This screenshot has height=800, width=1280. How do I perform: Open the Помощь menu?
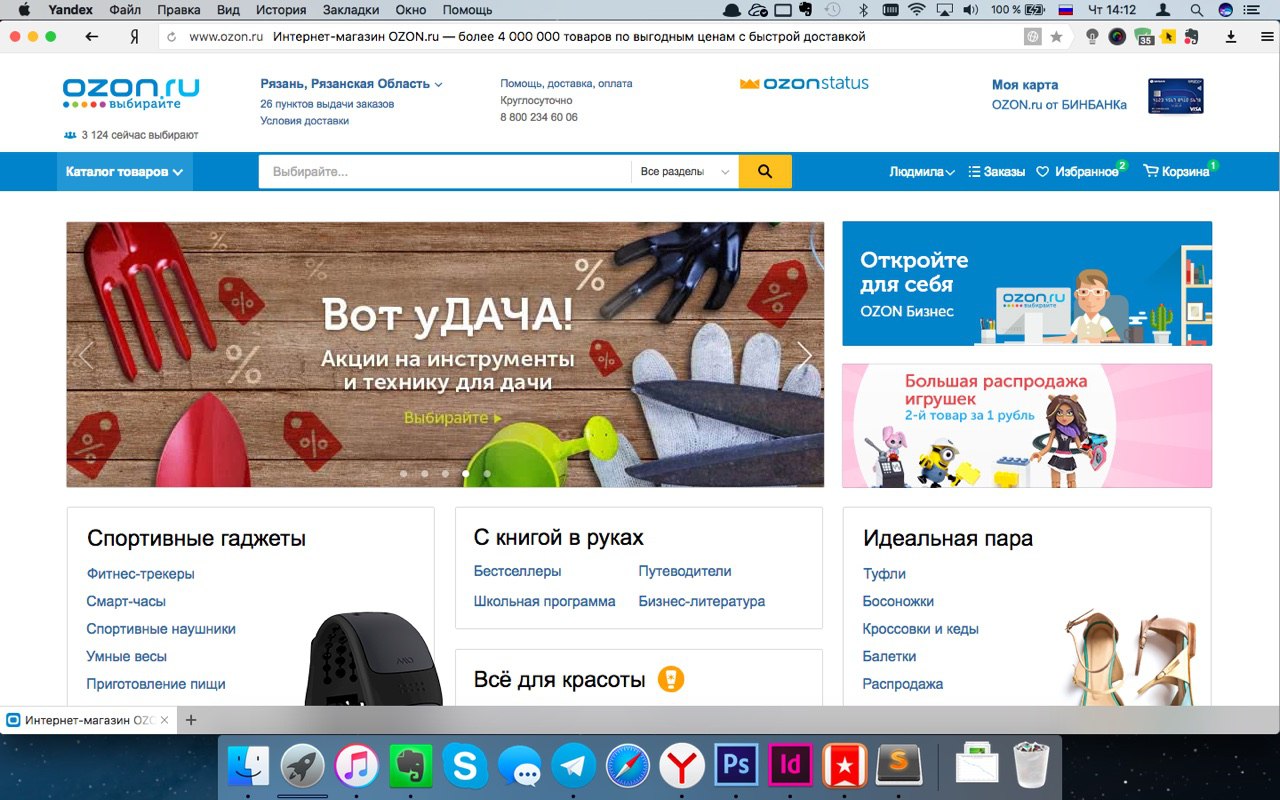467,10
